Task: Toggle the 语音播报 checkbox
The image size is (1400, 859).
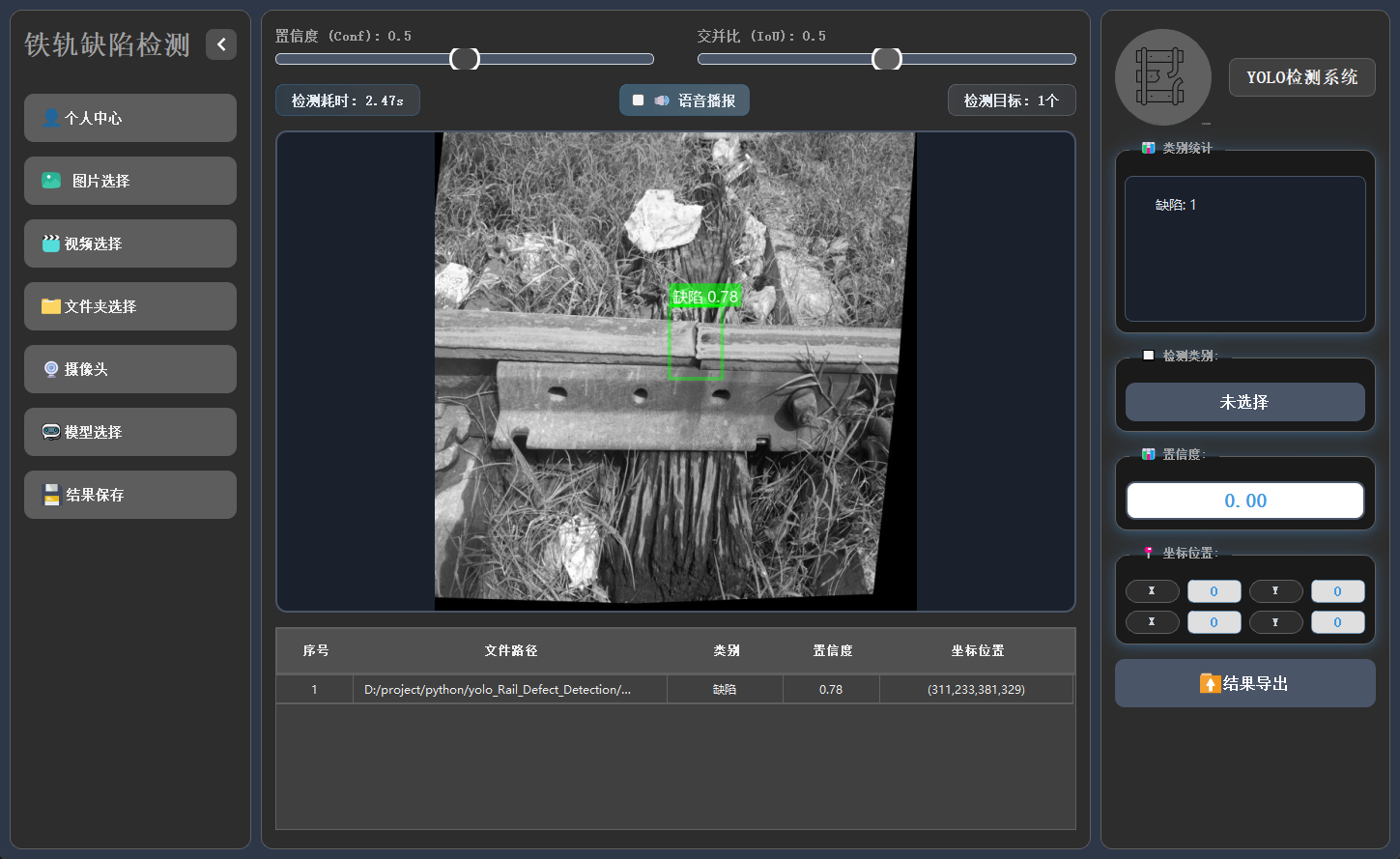Action: tap(638, 100)
